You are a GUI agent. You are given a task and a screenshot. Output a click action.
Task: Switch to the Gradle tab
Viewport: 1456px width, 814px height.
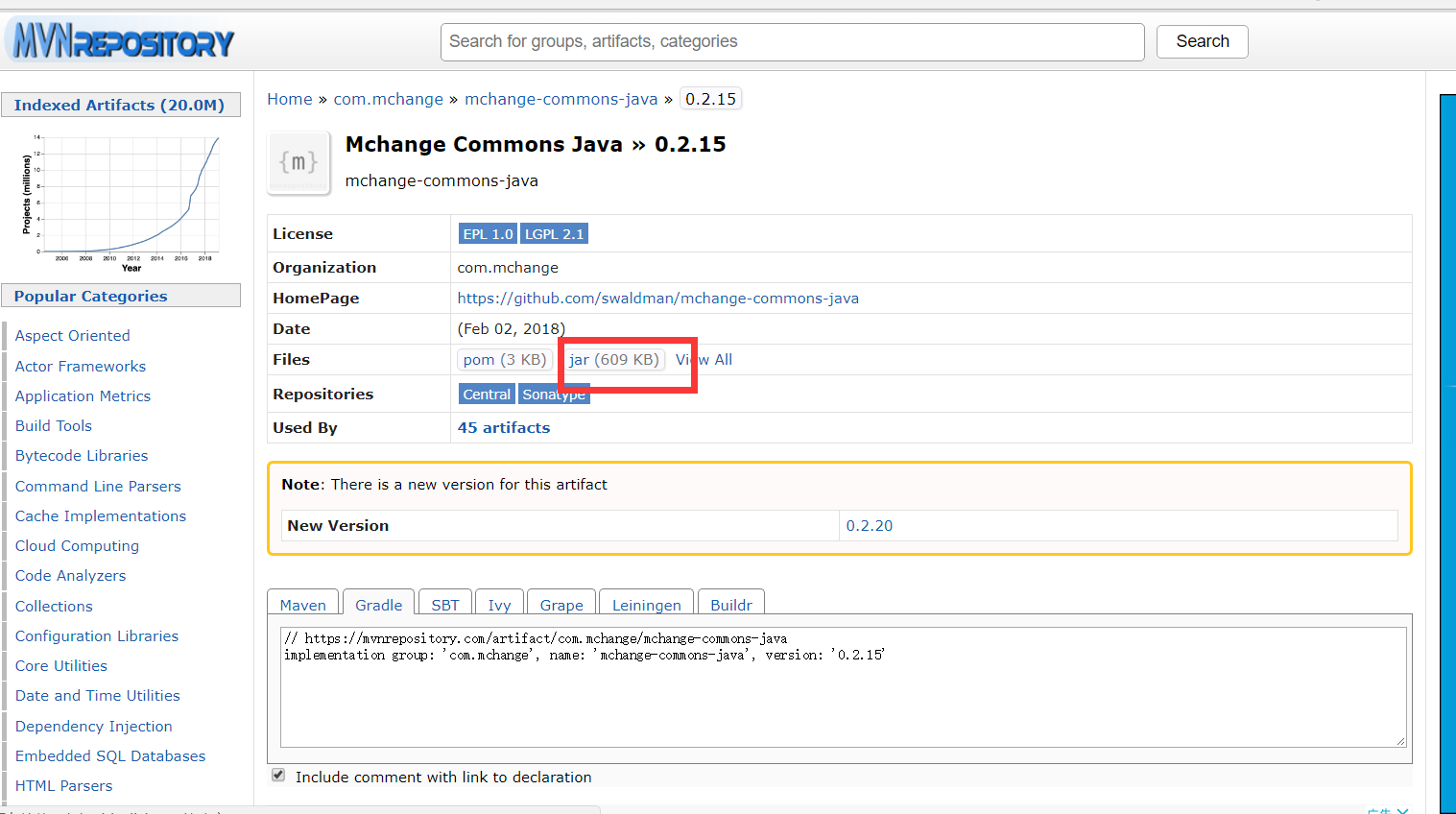click(378, 604)
